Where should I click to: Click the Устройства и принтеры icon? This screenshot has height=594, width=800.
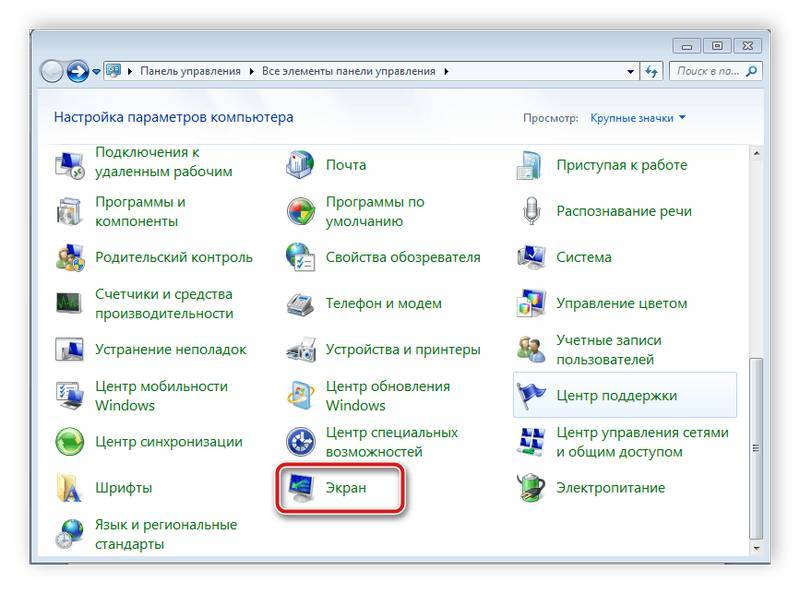300,350
